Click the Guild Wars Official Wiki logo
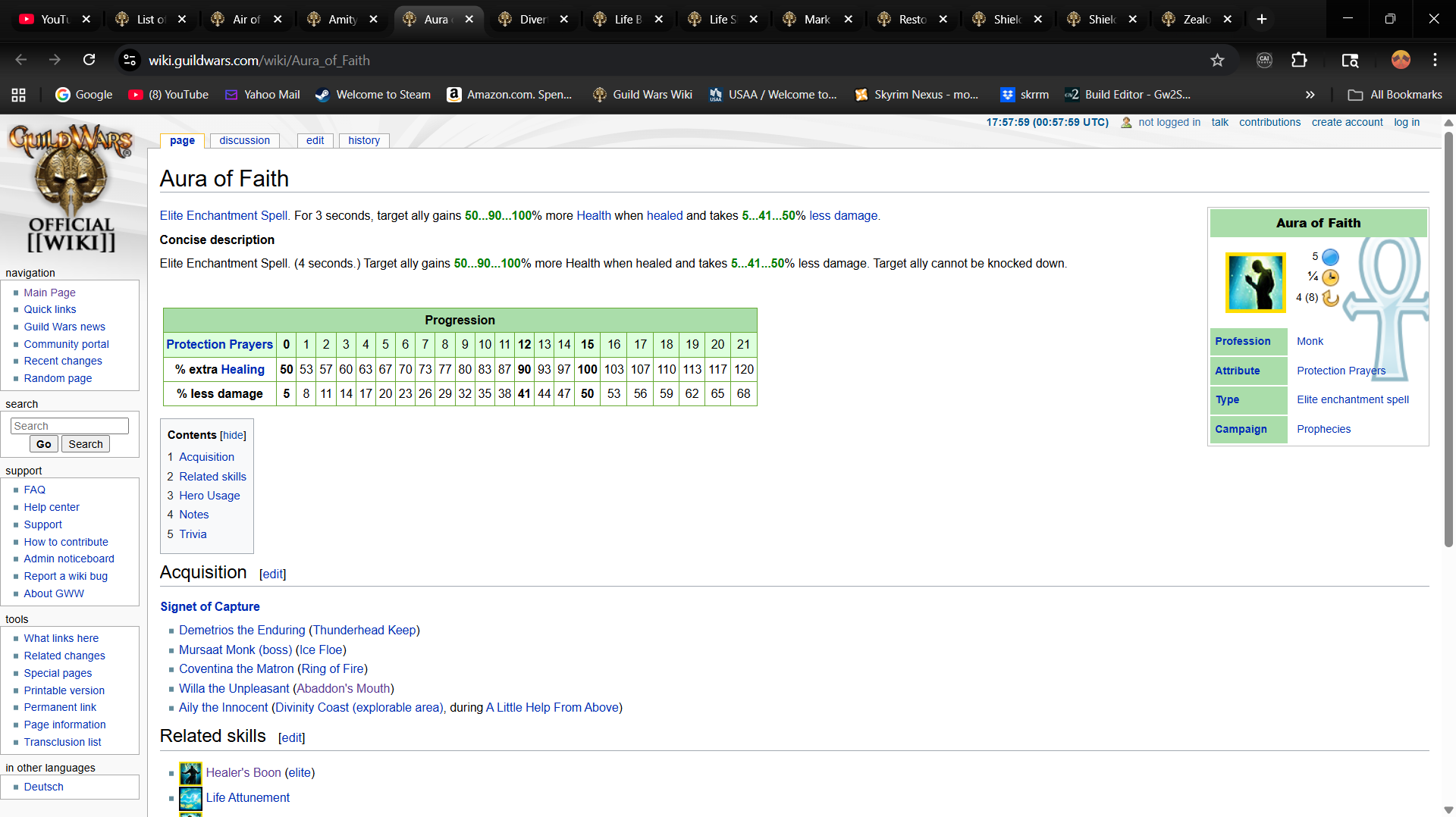Image resolution: width=1456 pixels, height=817 pixels. [71, 189]
